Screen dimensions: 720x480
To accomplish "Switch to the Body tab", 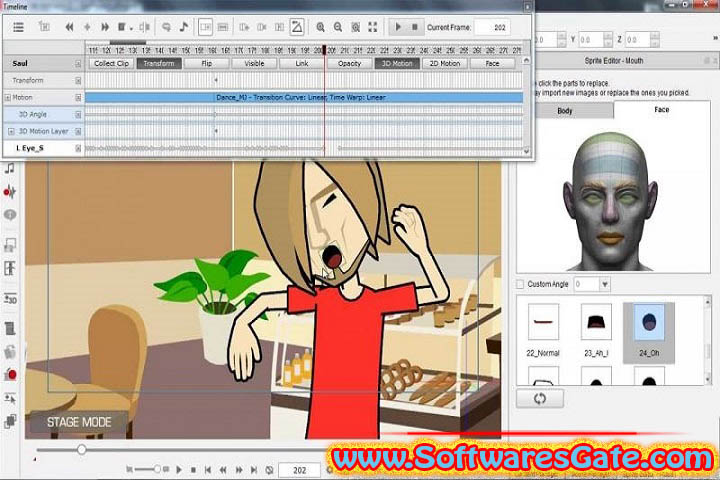I will 565,111.
